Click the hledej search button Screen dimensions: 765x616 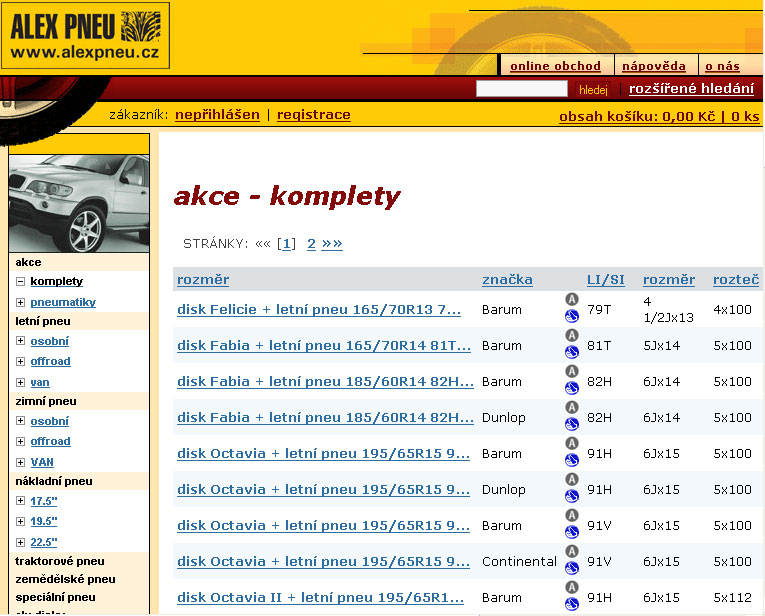(x=593, y=89)
